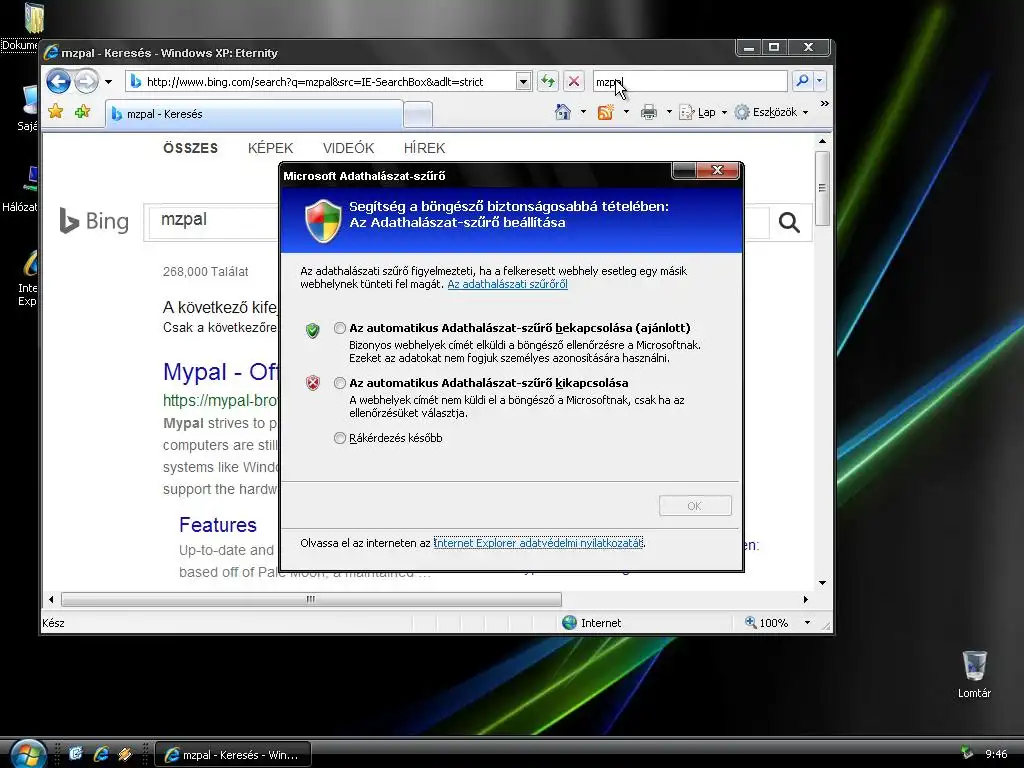Screen dimensions: 1024x768
Task: Click the Bing logo
Action: (94, 221)
